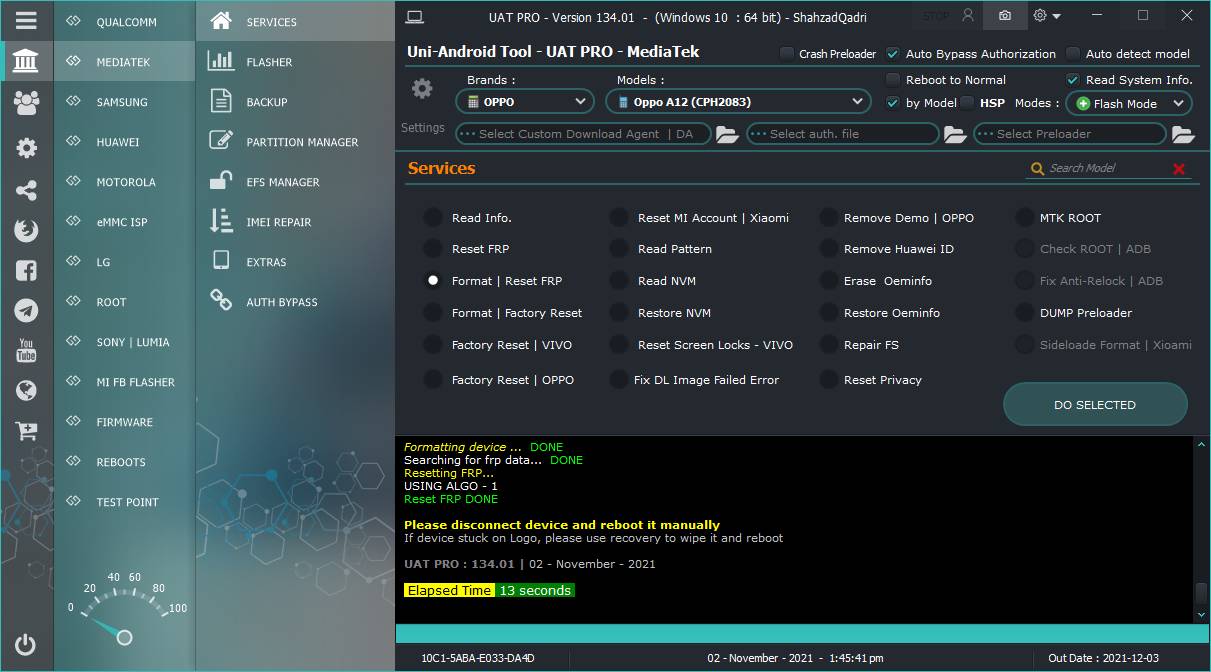Browse folder for Custom Download Agent
The height and width of the screenshot is (672, 1211).
point(727,134)
